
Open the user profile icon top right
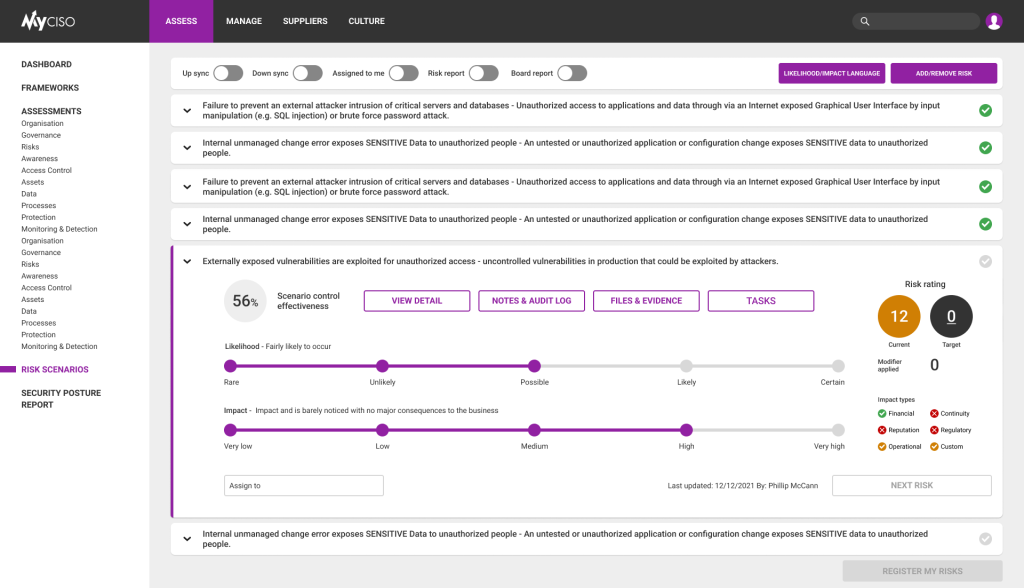pos(994,20)
